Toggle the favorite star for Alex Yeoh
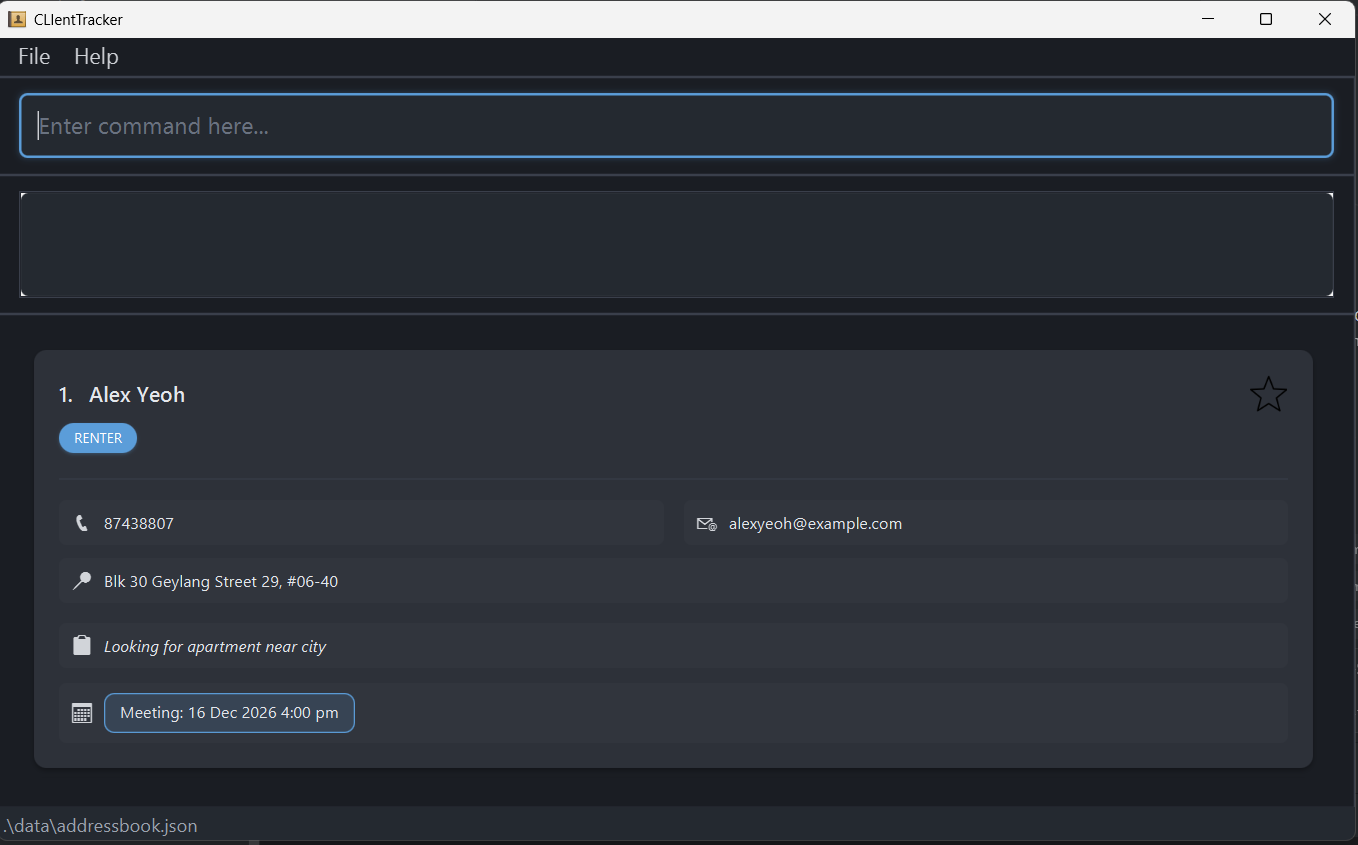 (1268, 395)
